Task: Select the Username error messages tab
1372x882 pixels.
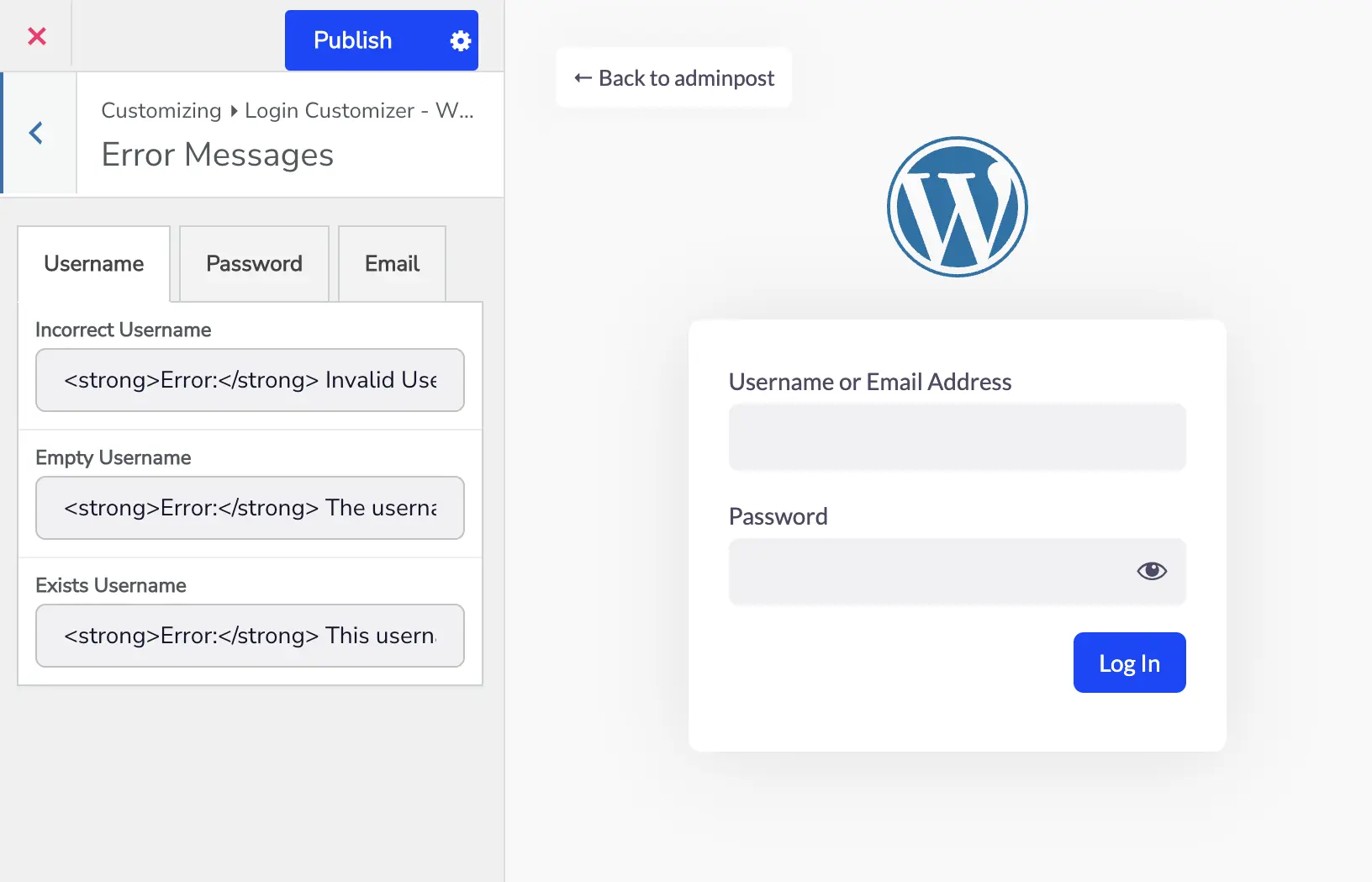Action: click(94, 264)
